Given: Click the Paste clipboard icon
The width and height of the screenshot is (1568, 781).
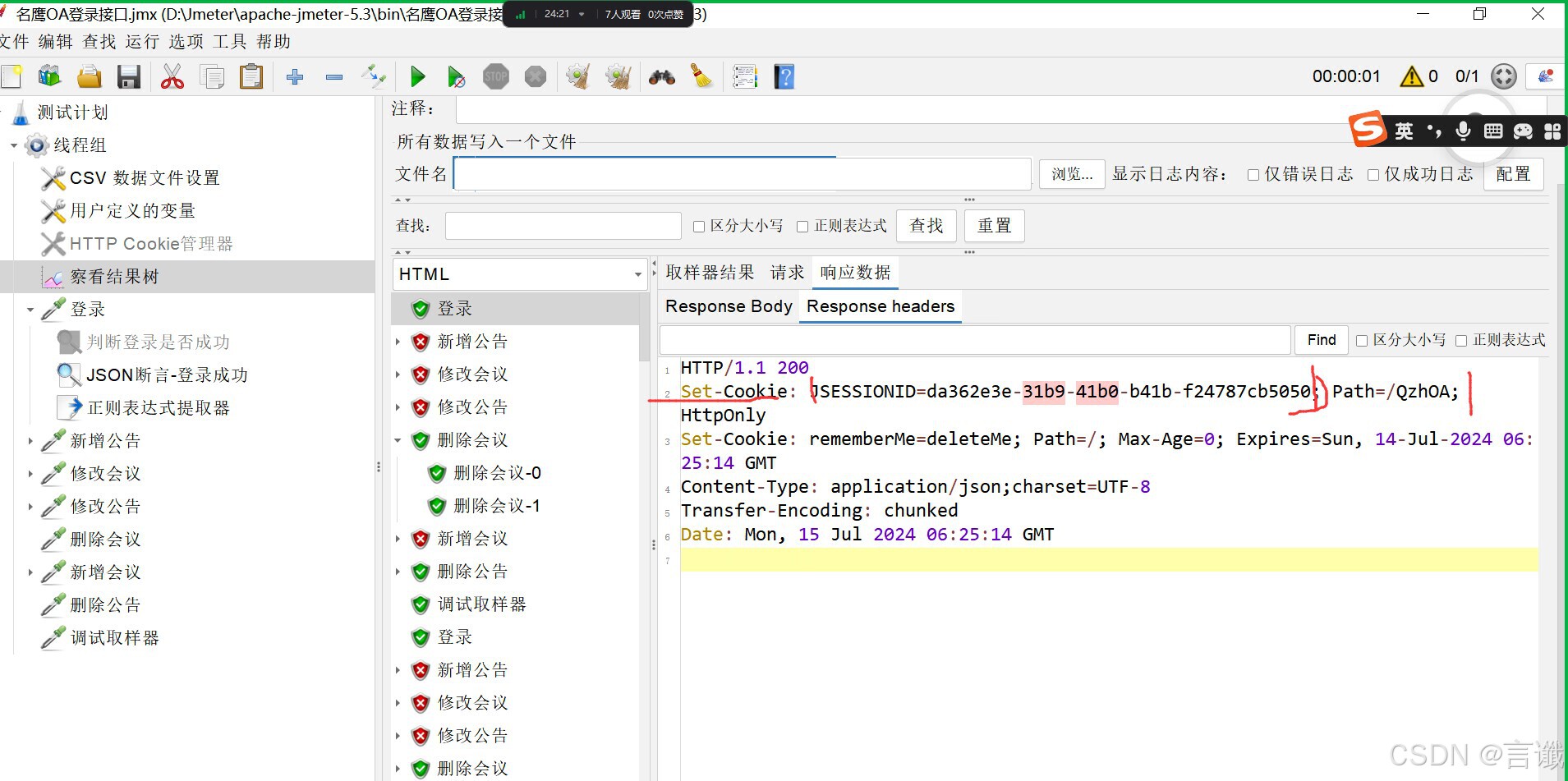Looking at the screenshot, I should pyautogui.click(x=251, y=77).
